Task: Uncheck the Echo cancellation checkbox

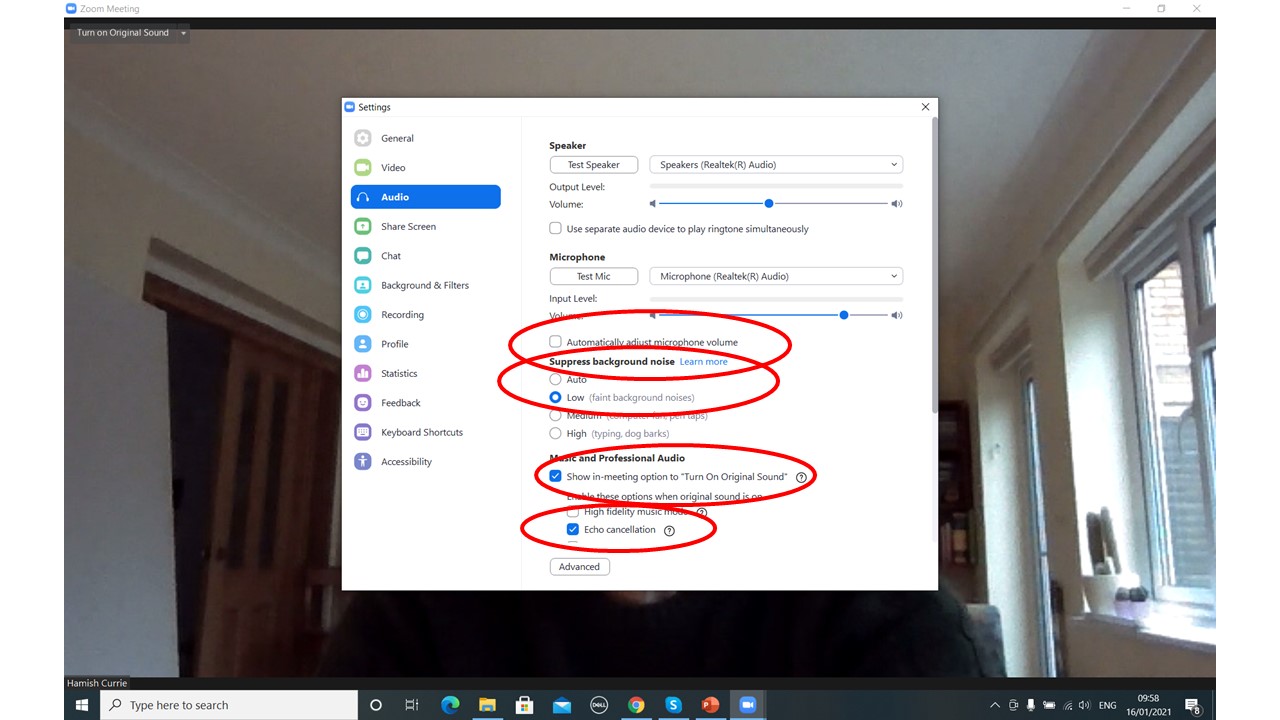Action: point(573,530)
